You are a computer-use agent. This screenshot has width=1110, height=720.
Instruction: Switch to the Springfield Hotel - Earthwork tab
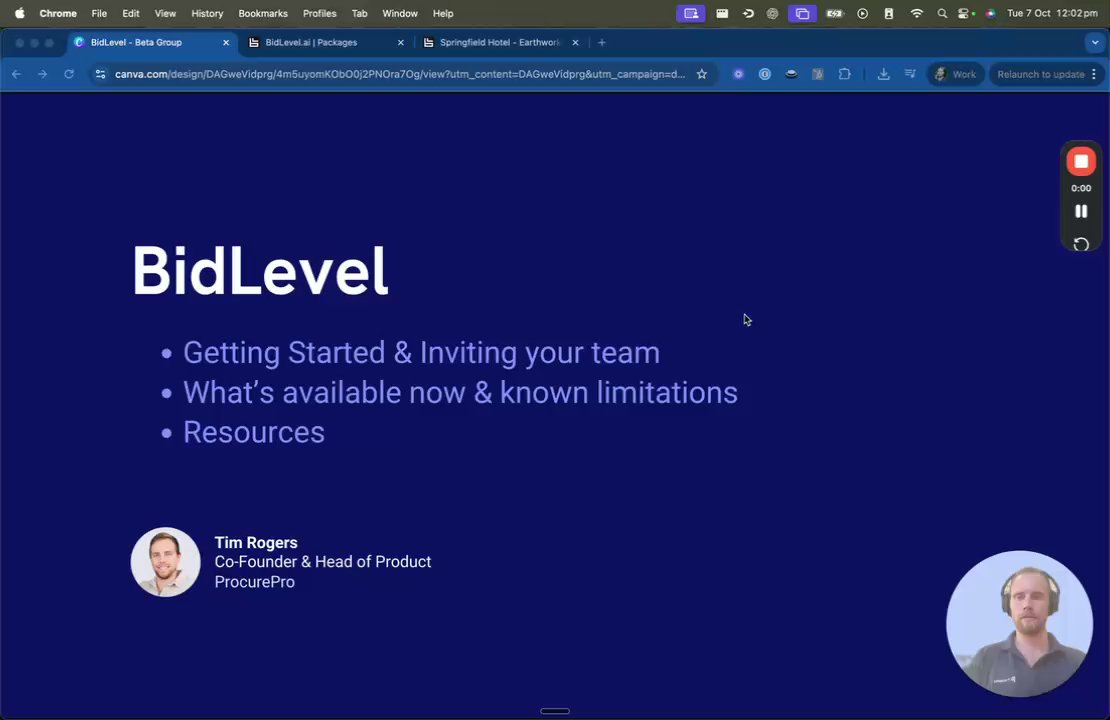click(499, 42)
